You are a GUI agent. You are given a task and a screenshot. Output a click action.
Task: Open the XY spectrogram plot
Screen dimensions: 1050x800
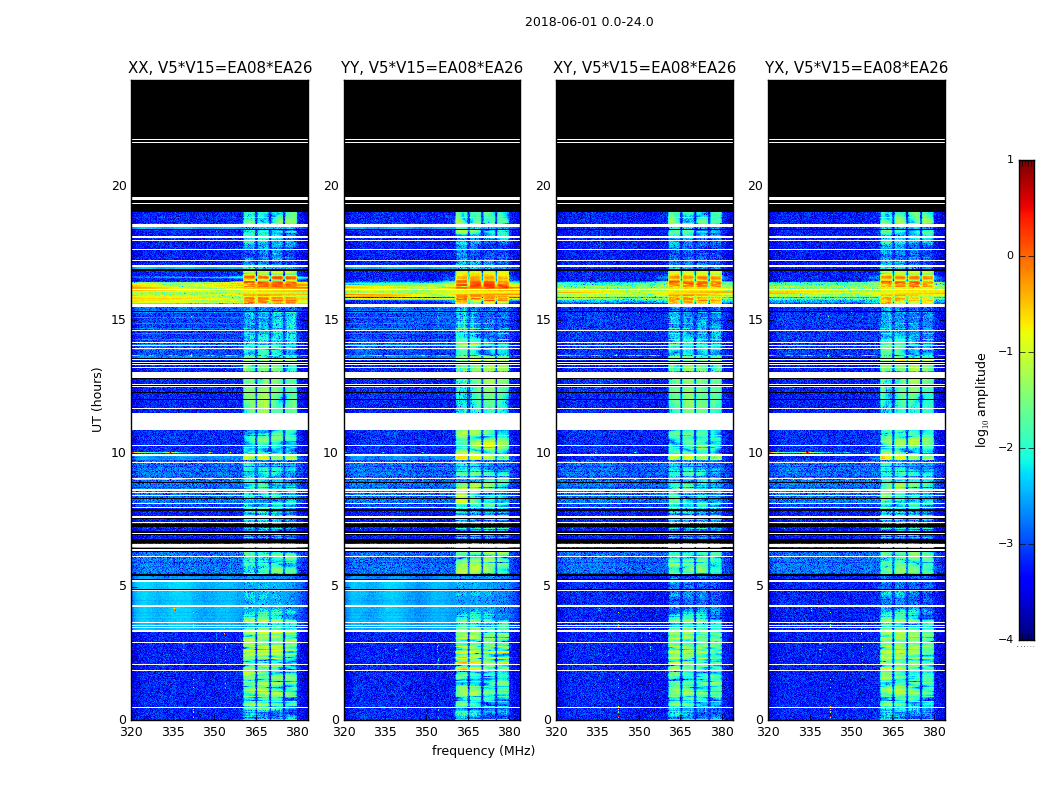pos(645,400)
